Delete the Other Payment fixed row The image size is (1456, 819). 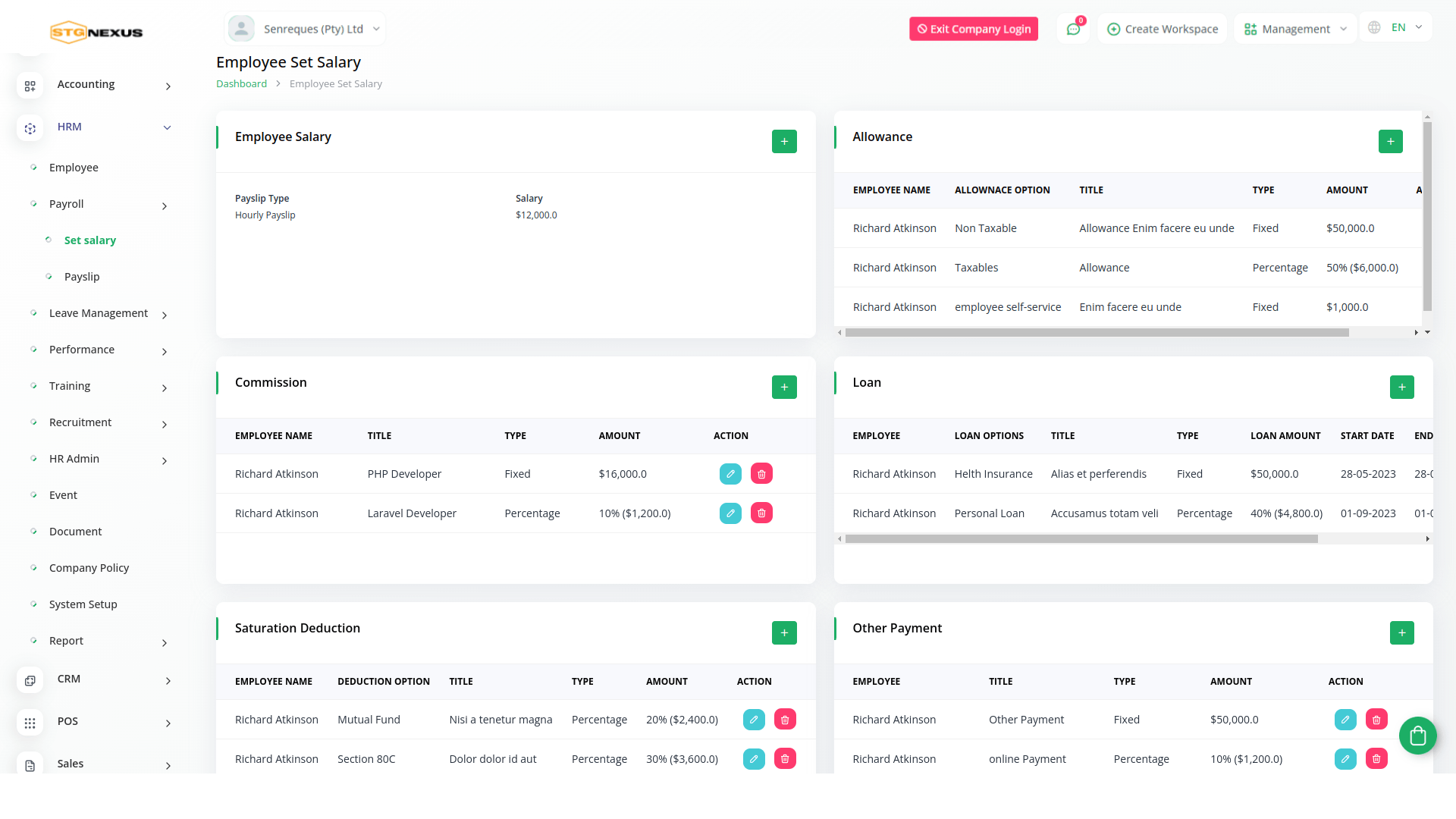[x=1376, y=720]
